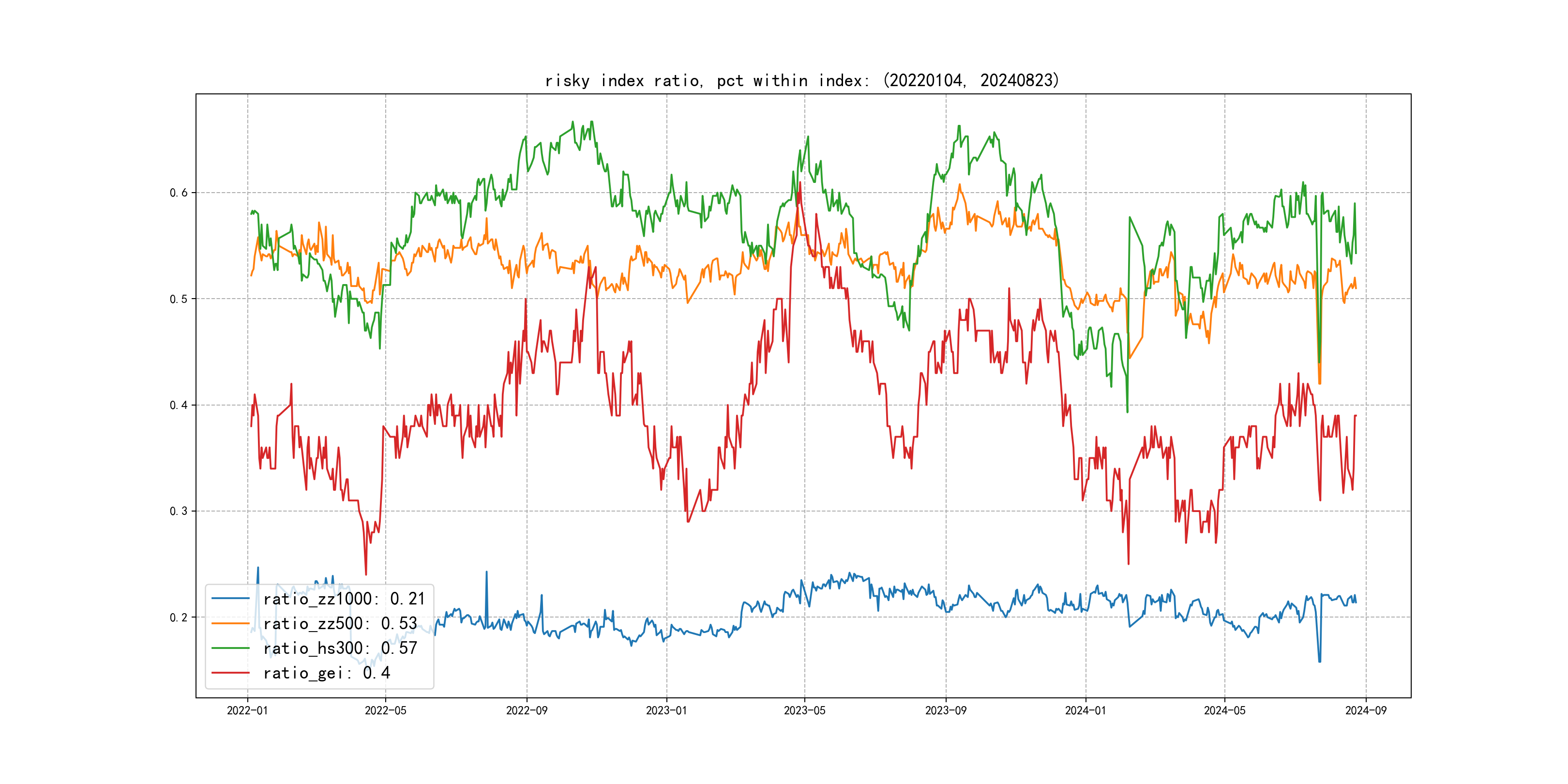The width and height of the screenshot is (1568, 784).
Task: Click the 2023-05 x-axis tick label
Action: (x=804, y=710)
